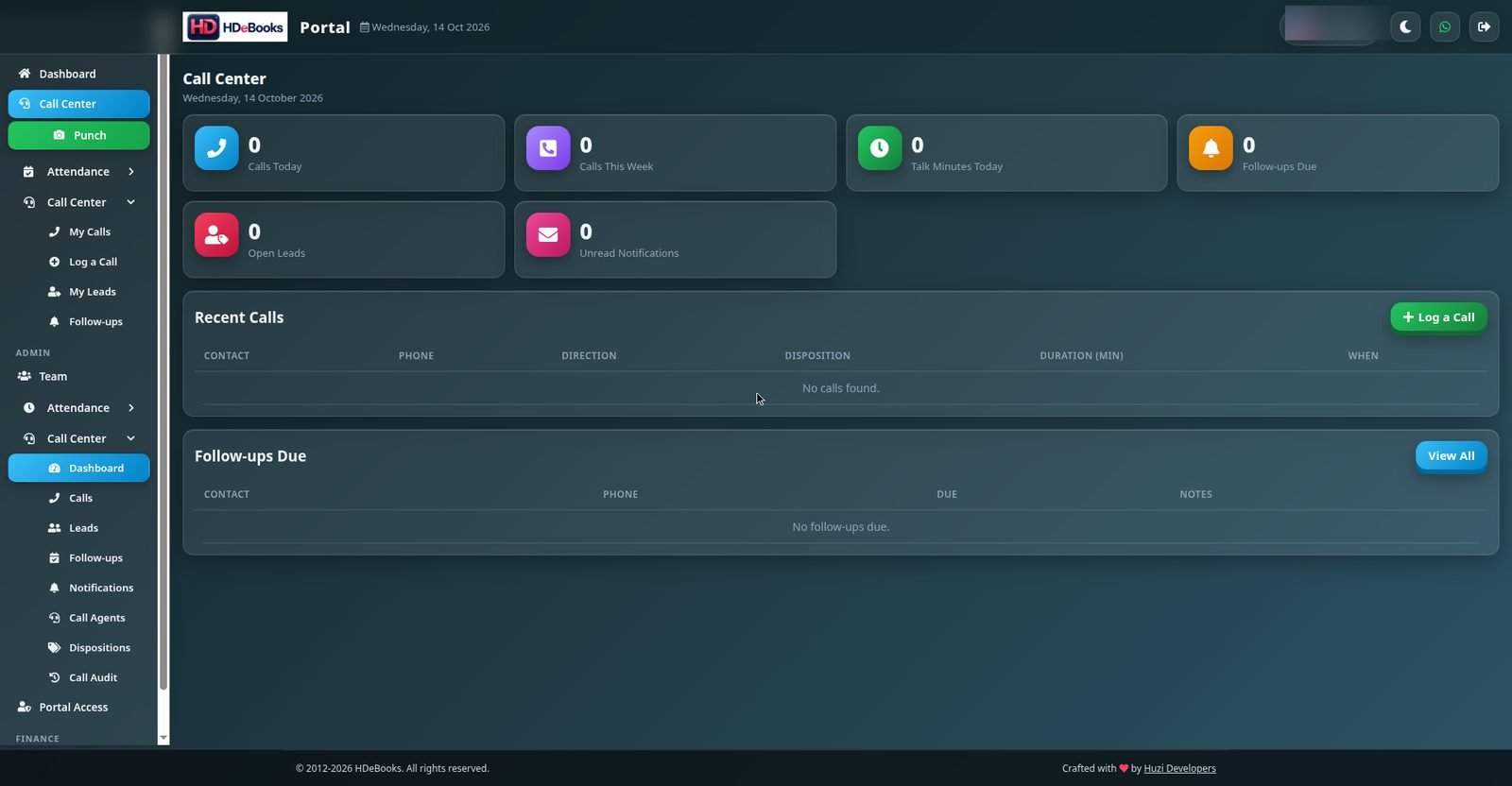
Task: Click the green Punch button
Action: 79,135
